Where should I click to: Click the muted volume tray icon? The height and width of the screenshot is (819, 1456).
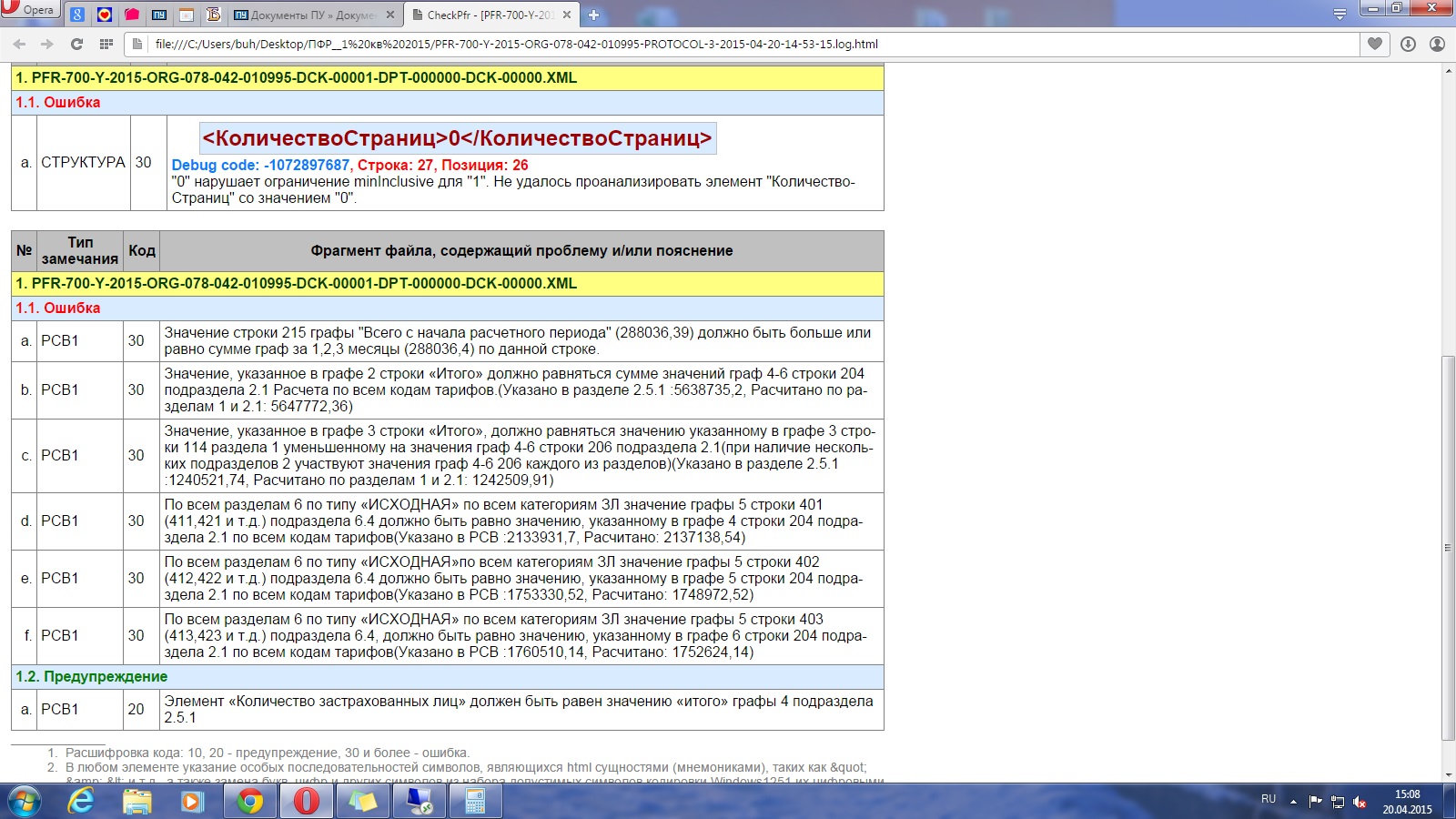[1360, 802]
